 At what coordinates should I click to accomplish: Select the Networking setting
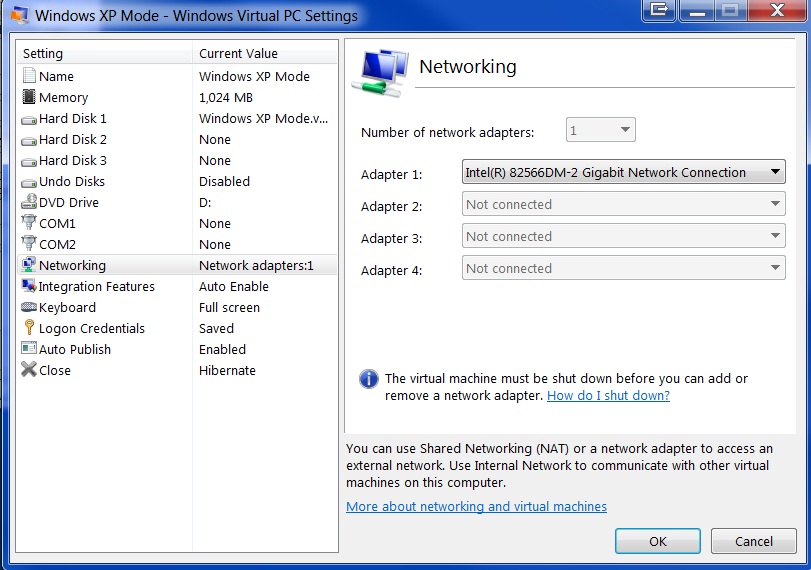(x=177, y=265)
